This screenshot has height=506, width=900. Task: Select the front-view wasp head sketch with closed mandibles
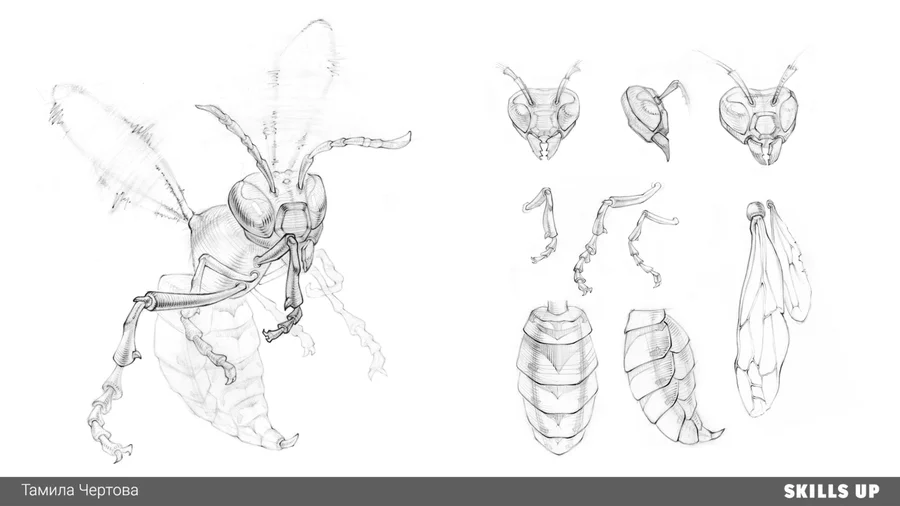click(x=542, y=112)
